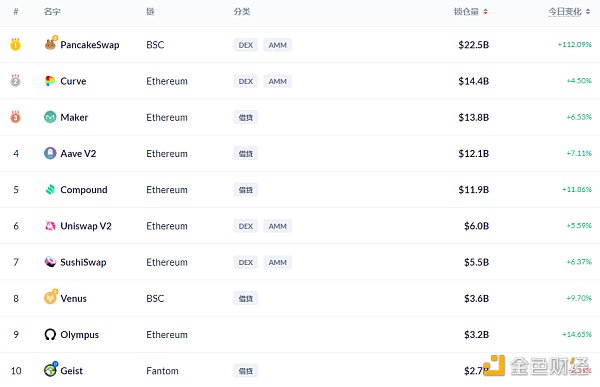Image resolution: width=600 pixels, height=387 pixels.
Task: Click the gold first-place medal icon
Action: [15, 44]
